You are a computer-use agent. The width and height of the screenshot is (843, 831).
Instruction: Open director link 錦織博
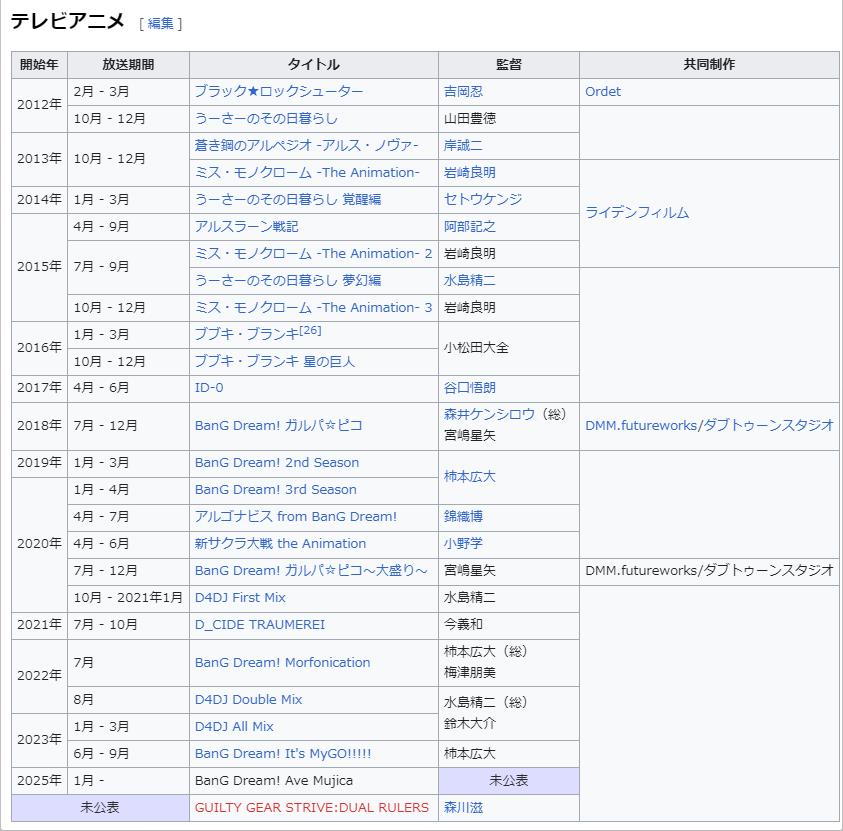coord(463,517)
